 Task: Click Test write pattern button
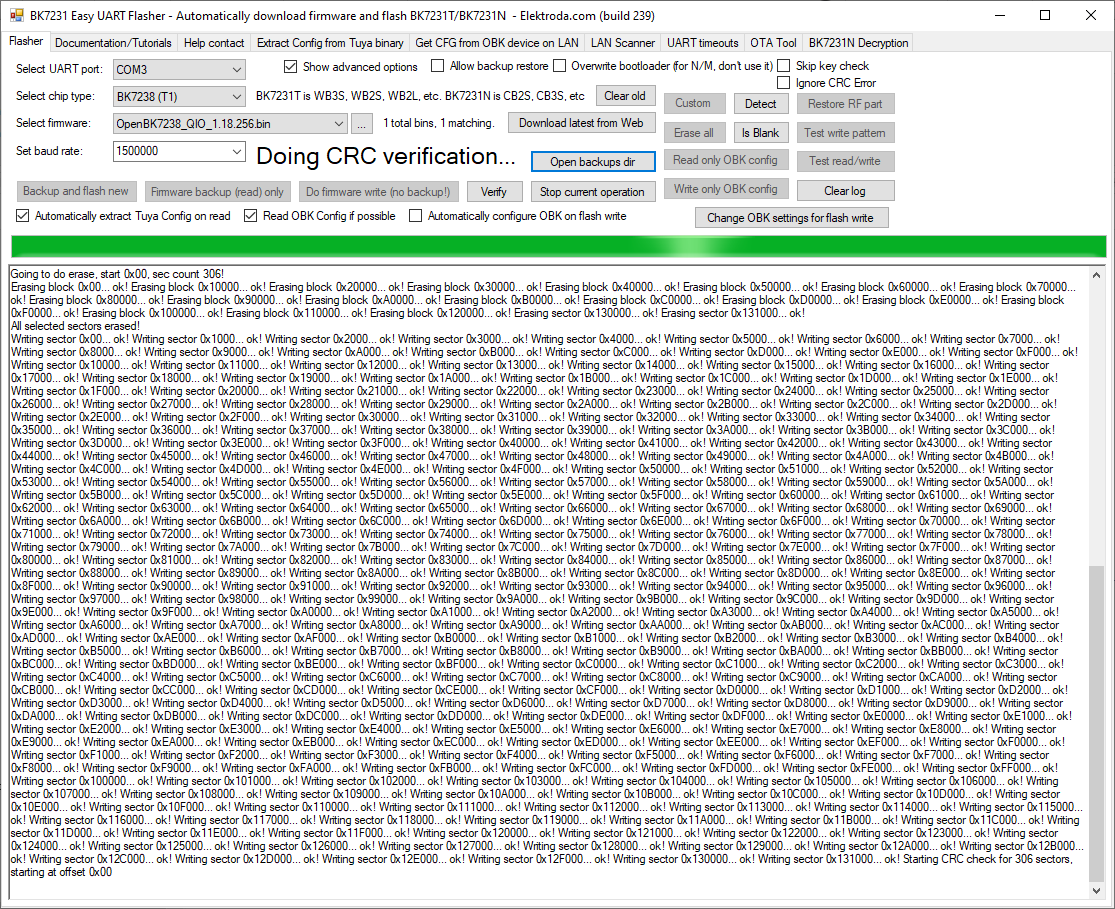845,133
